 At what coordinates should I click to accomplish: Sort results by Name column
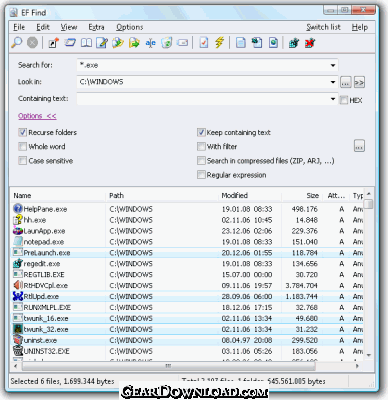click(58, 196)
